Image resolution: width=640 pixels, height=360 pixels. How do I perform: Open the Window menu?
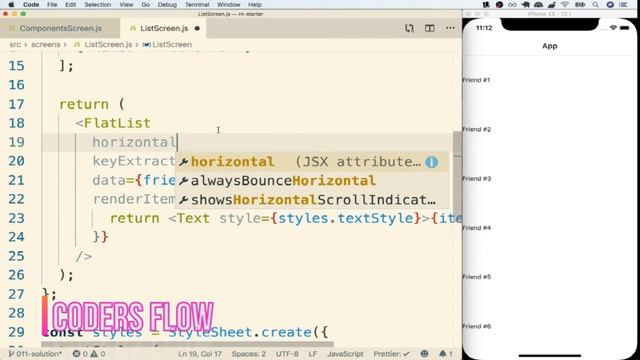(x=228, y=4)
